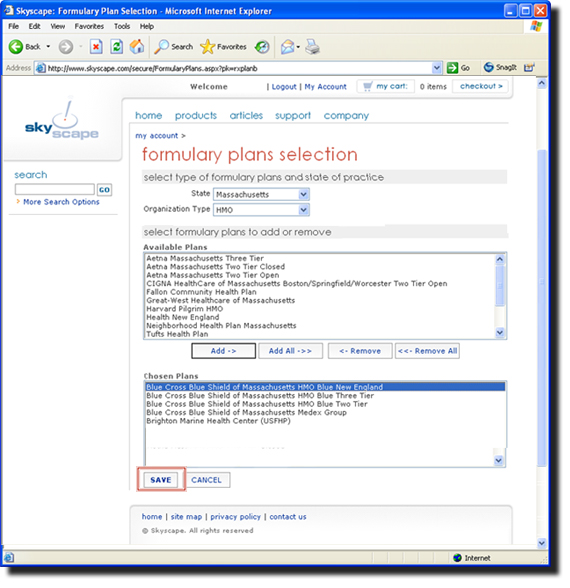Viewport: 570px width, 588px height.
Task: Click the my account breadcrumb link
Action: point(156,136)
